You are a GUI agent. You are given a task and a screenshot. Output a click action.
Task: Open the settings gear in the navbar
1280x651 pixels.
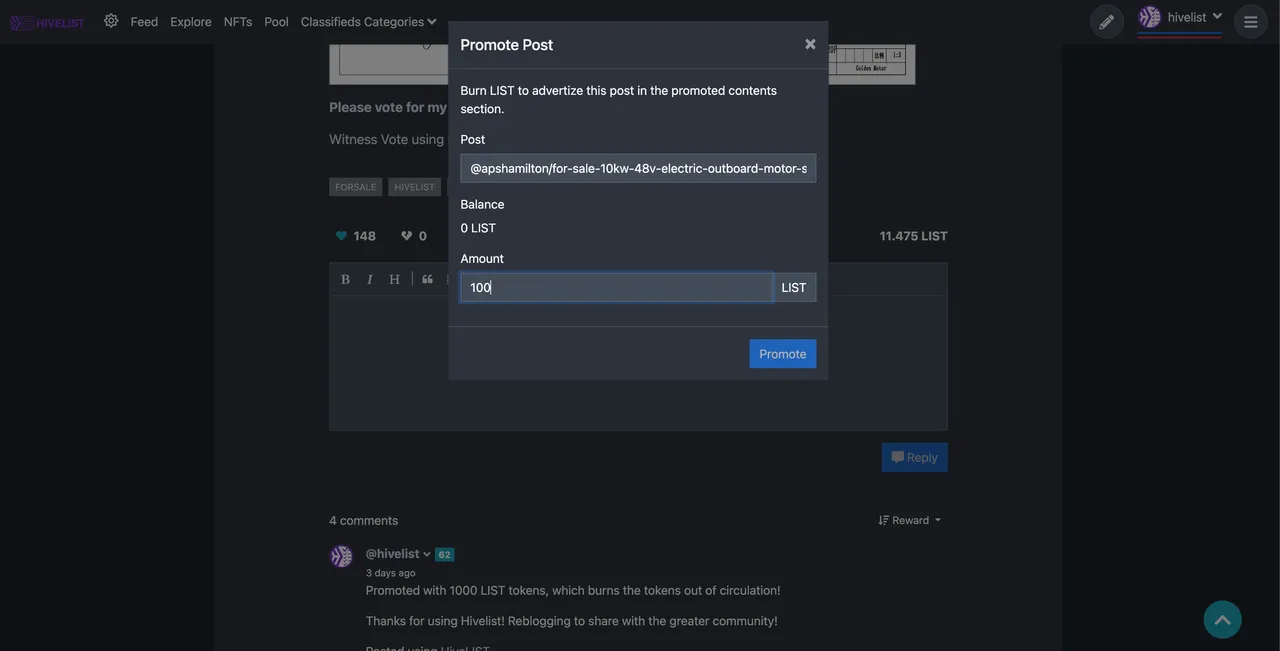tap(111, 21)
